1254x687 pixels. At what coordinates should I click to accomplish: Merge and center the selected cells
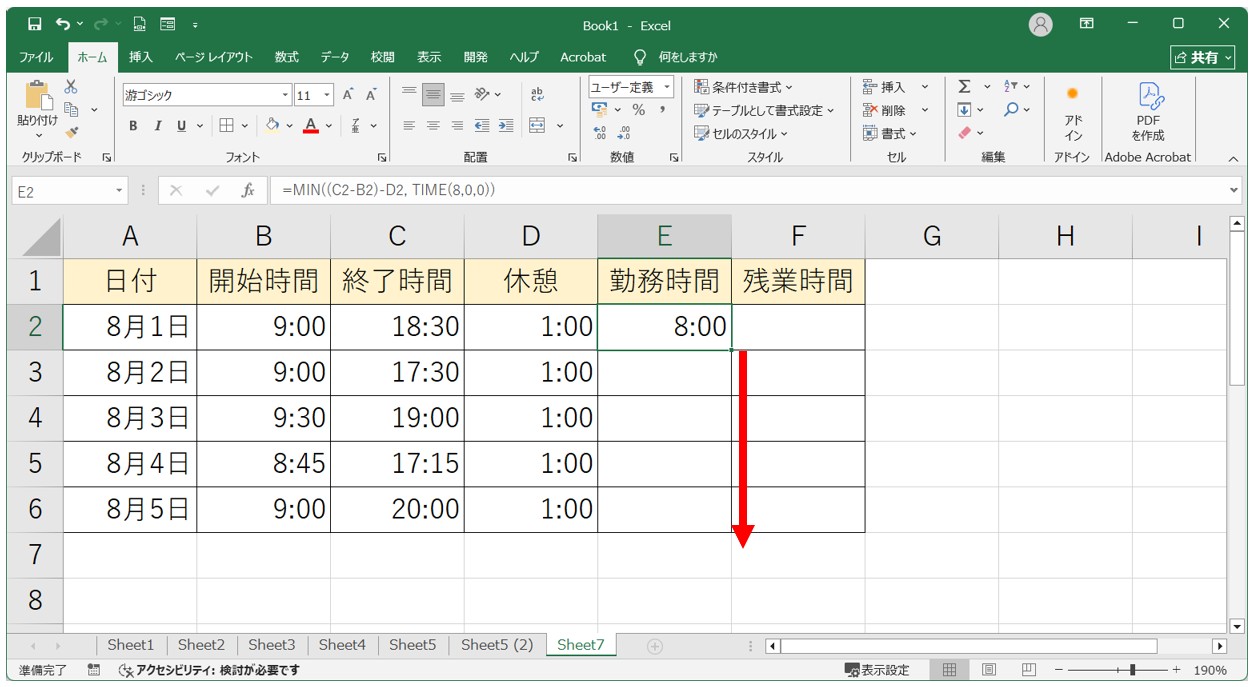538,126
